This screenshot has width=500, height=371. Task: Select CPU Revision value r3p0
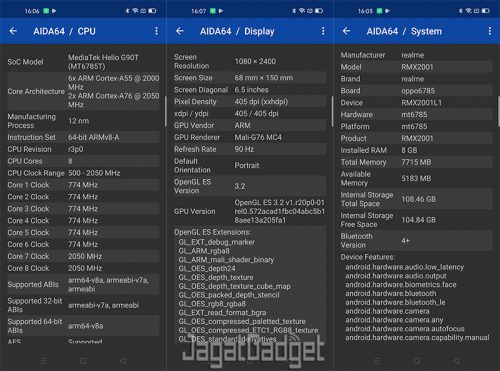[x=75, y=149]
